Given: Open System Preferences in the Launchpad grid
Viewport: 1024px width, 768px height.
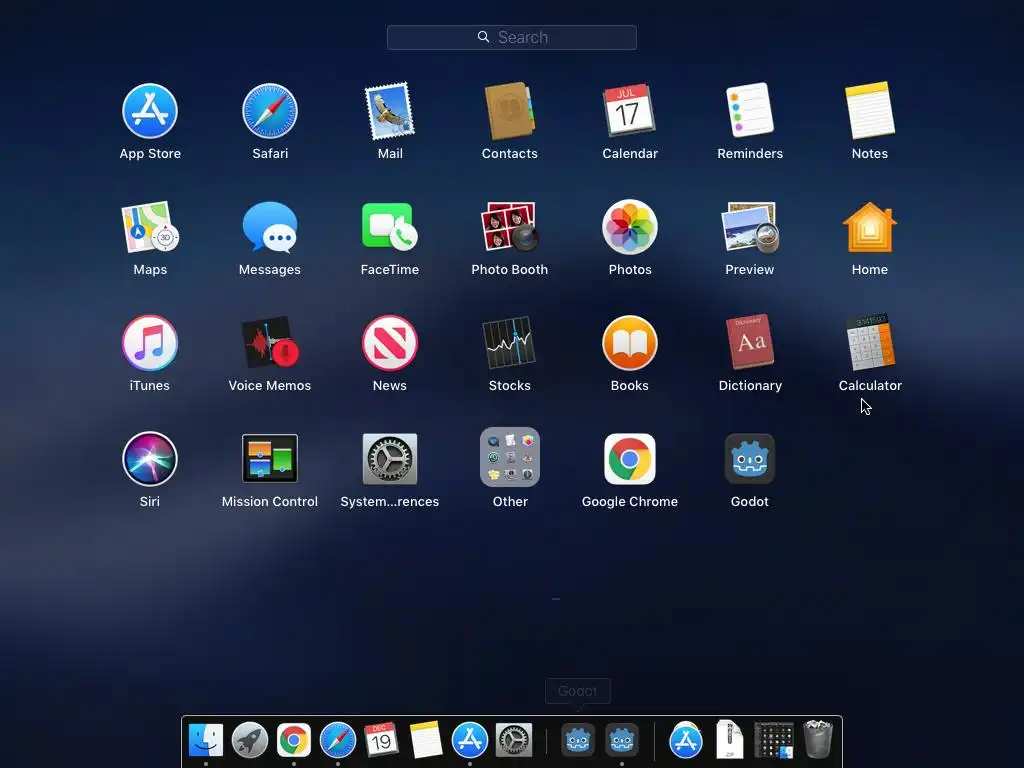Looking at the screenshot, I should (x=390, y=458).
